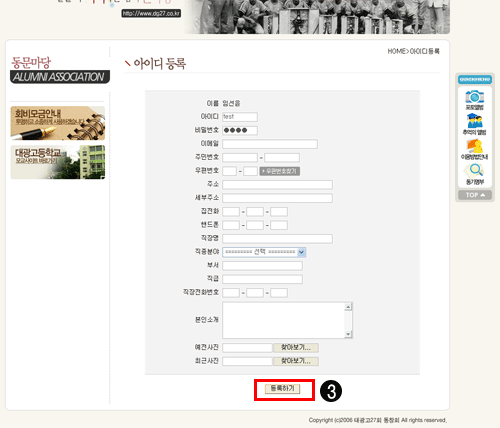Click the 본인소개 scrollbar up arrow
The image size is (500, 428).
[x=348, y=307]
